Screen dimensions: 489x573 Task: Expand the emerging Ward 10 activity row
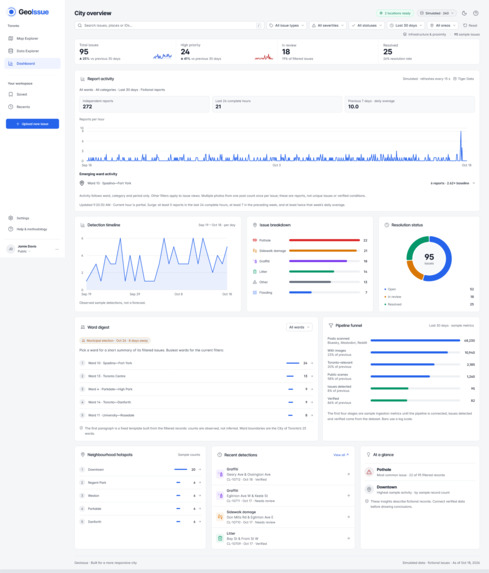[x=277, y=183]
